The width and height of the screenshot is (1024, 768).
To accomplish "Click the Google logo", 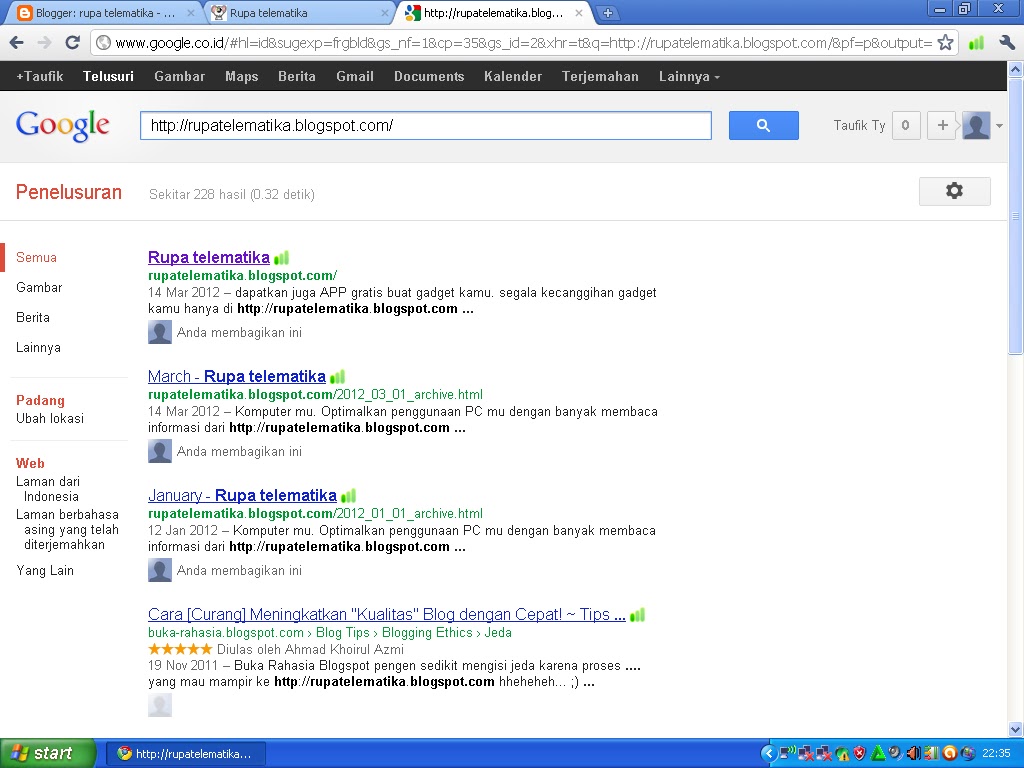I will pos(63,125).
